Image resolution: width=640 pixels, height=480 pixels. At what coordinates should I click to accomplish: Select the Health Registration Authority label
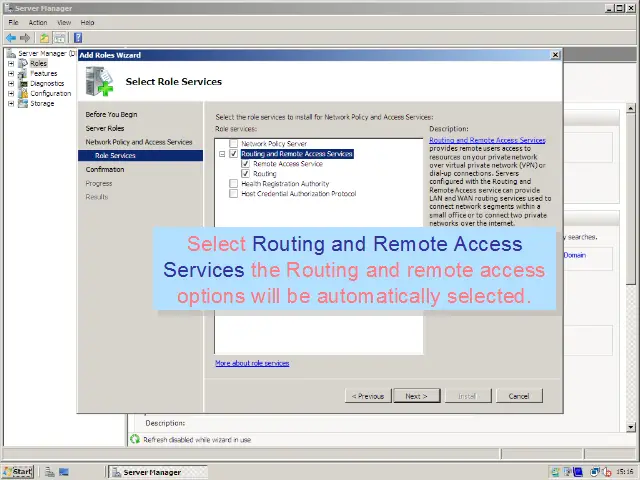285,184
